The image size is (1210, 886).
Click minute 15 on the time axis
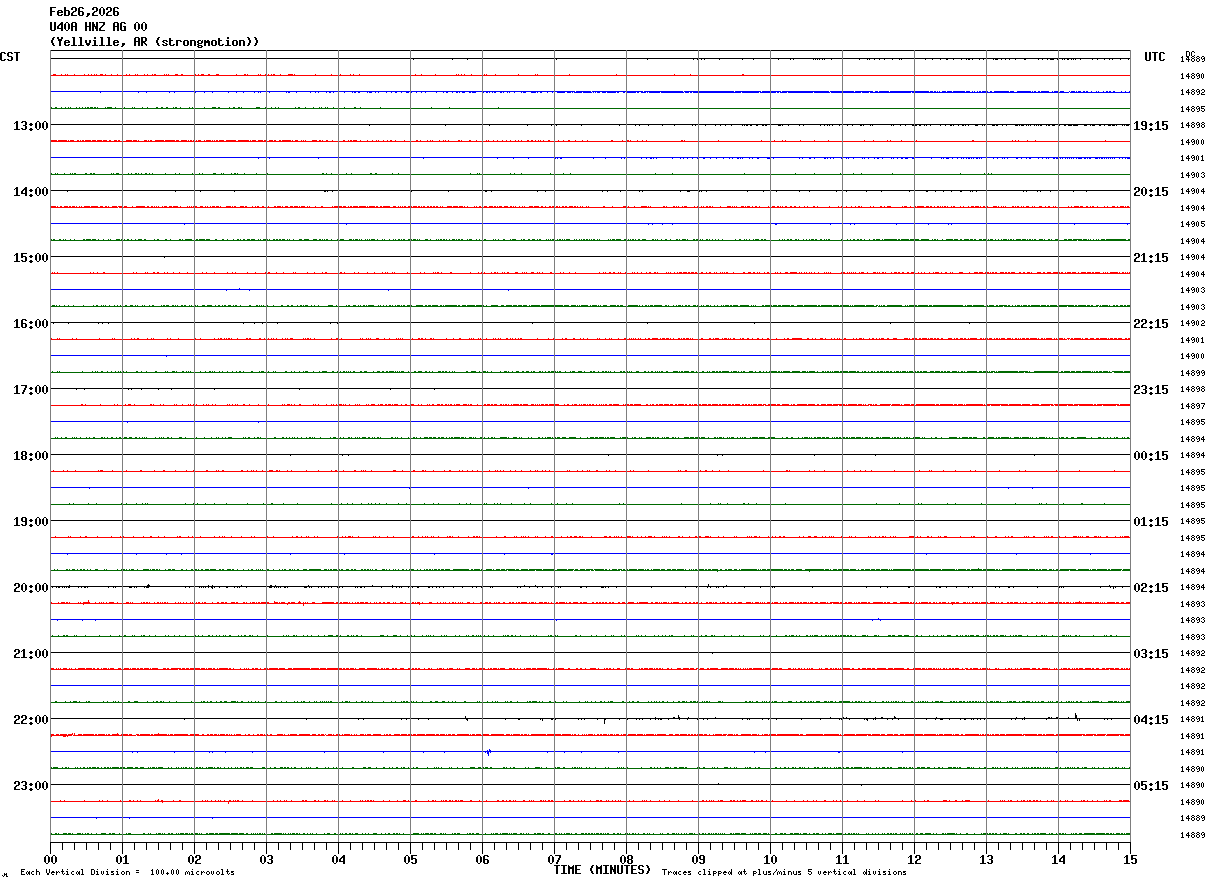pyautogui.click(x=1130, y=860)
